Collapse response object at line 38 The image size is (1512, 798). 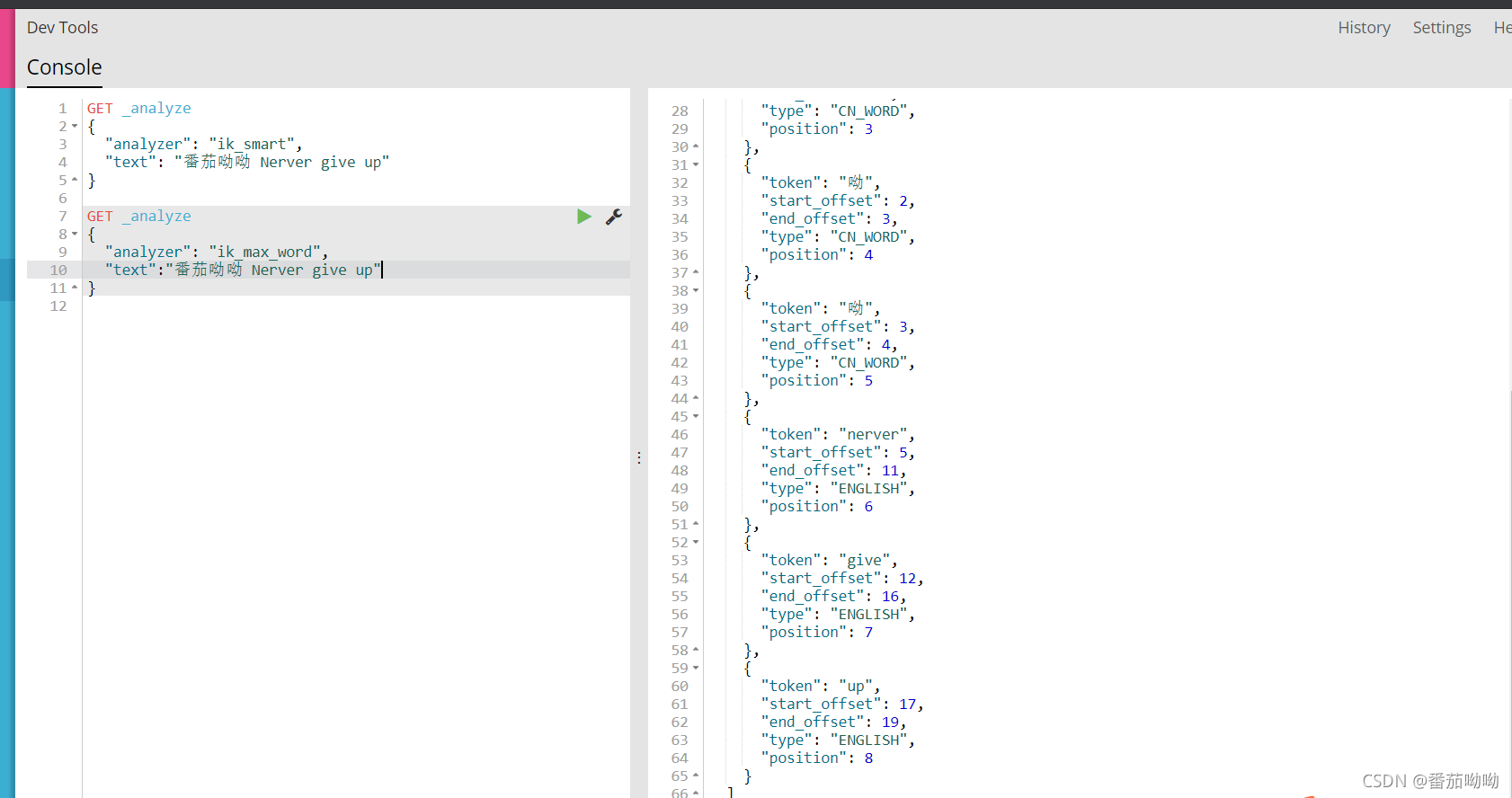(696, 291)
